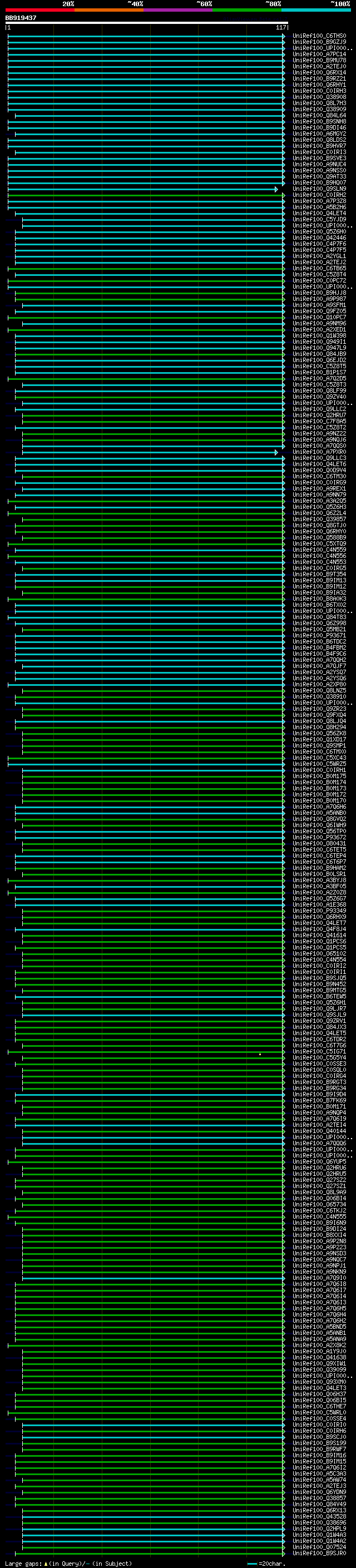The height and width of the screenshot is (1568, 356).
Task: Select label UniRef100_Q9ZR23
Action: point(319,709)
